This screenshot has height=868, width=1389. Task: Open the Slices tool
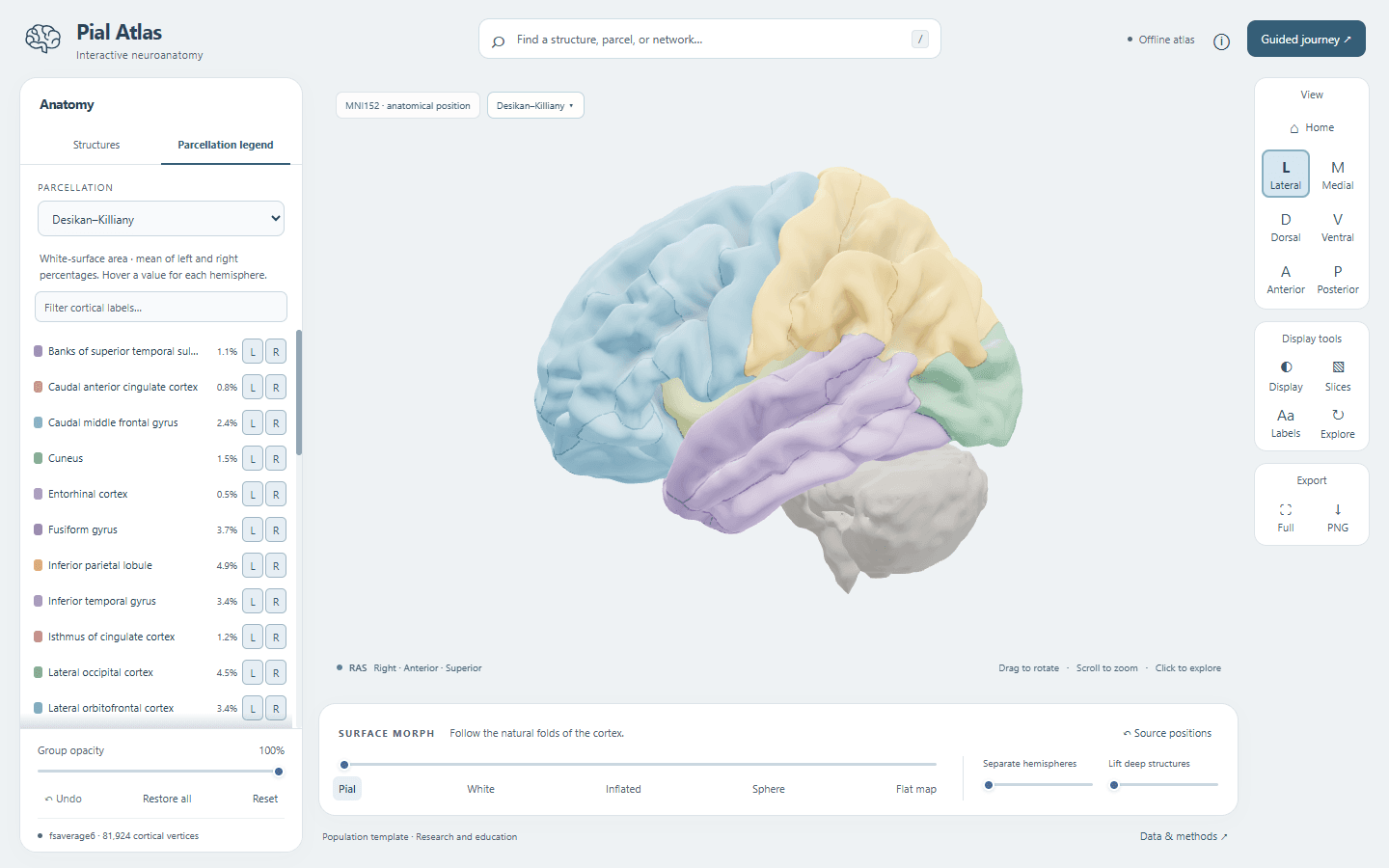pyautogui.click(x=1338, y=375)
